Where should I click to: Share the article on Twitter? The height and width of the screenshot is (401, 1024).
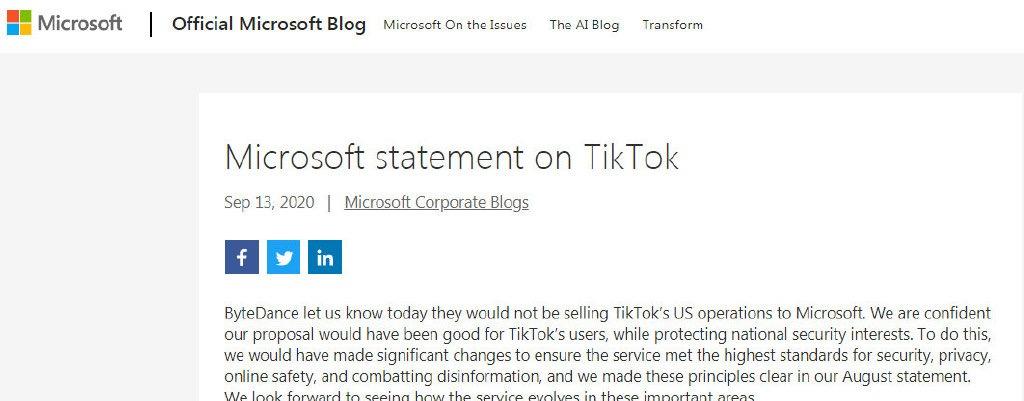click(x=283, y=257)
